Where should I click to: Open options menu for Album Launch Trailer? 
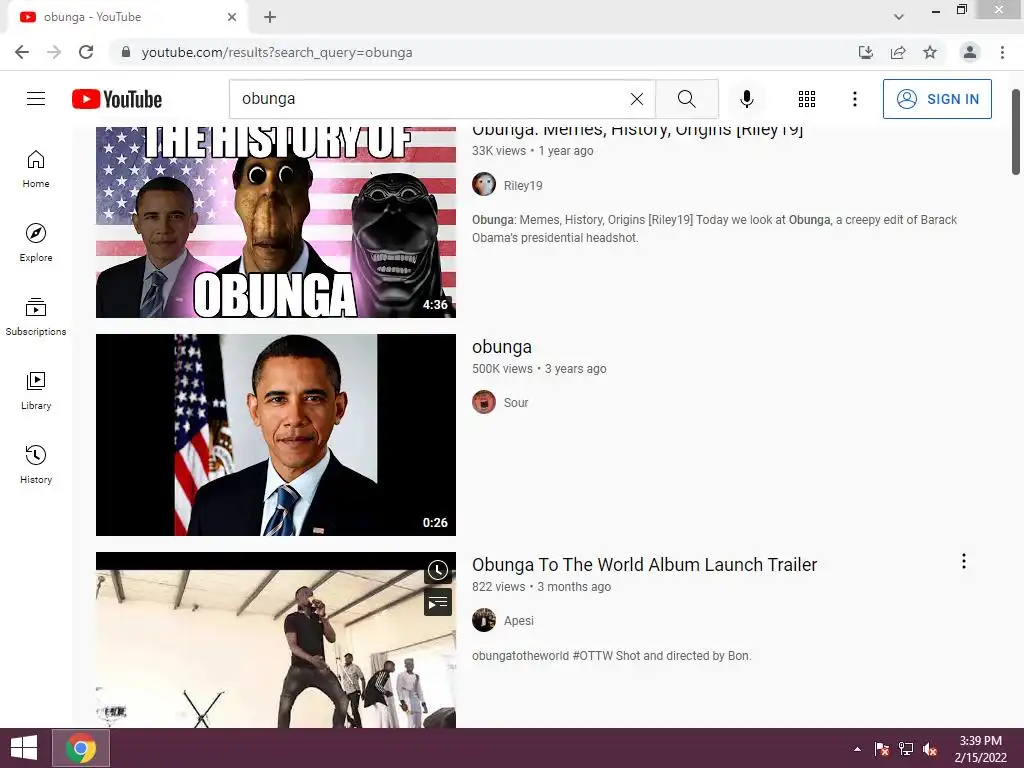click(964, 561)
